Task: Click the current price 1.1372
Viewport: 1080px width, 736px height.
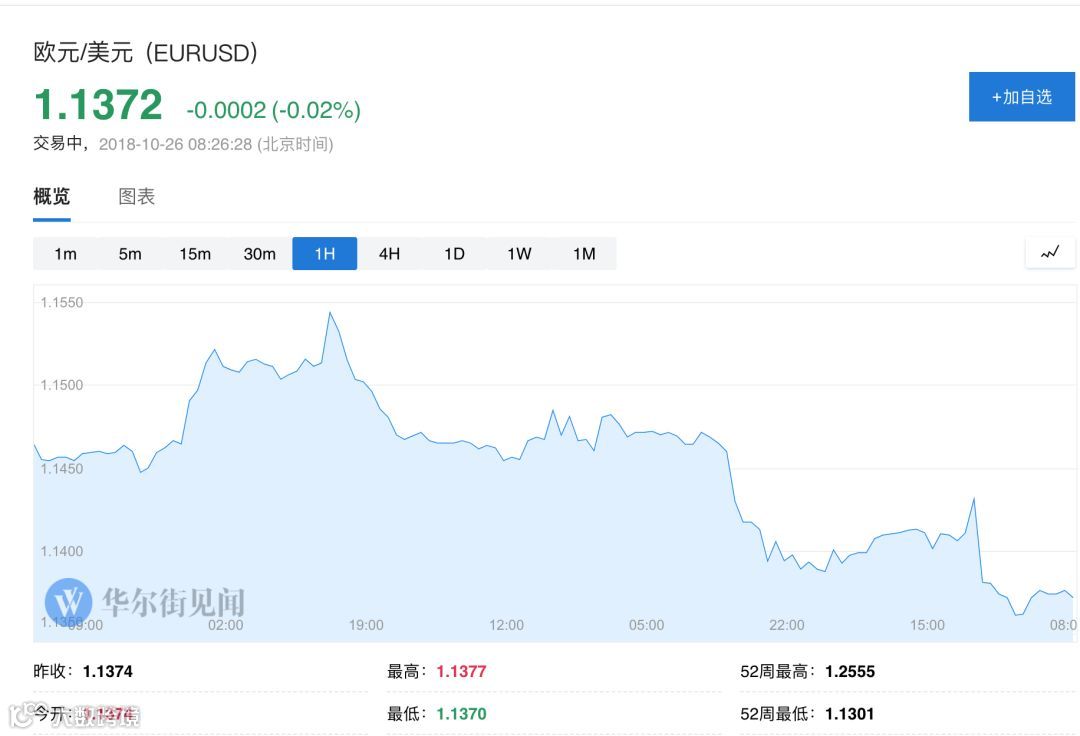Action: coord(98,105)
